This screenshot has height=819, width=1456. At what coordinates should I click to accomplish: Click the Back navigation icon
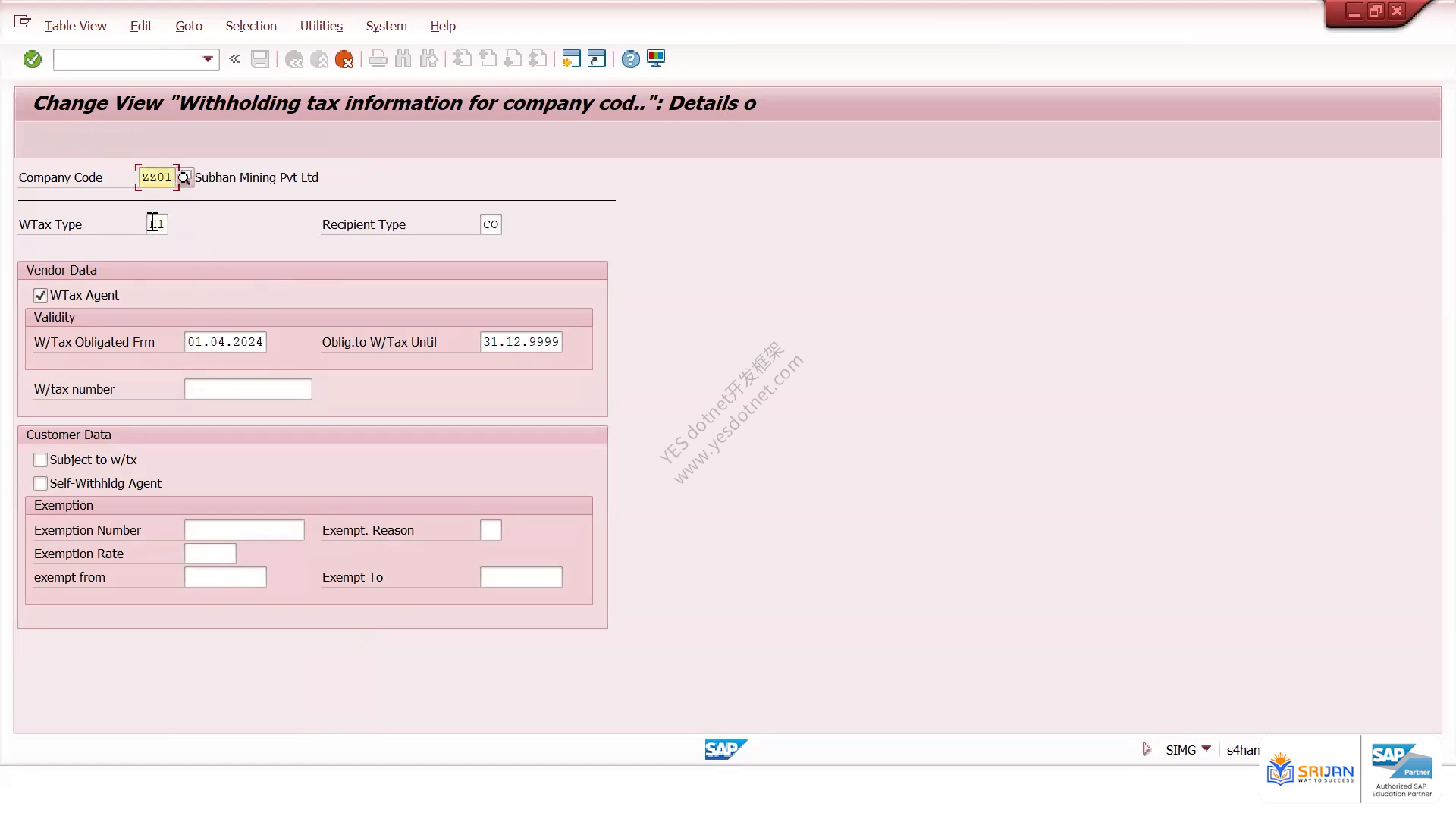tap(294, 59)
